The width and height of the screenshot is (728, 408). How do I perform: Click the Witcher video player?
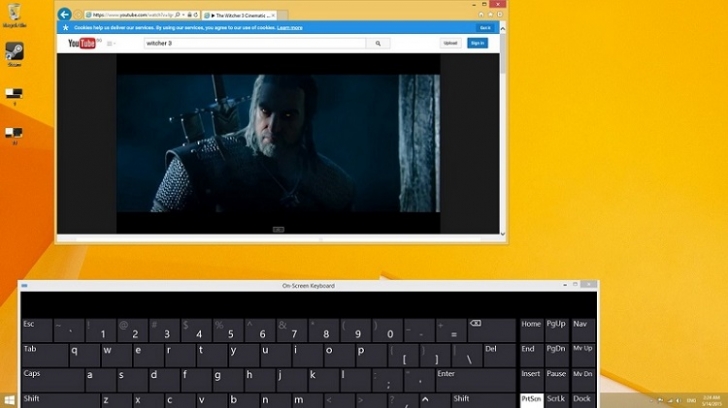pyautogui.click(x=278, y=143)
